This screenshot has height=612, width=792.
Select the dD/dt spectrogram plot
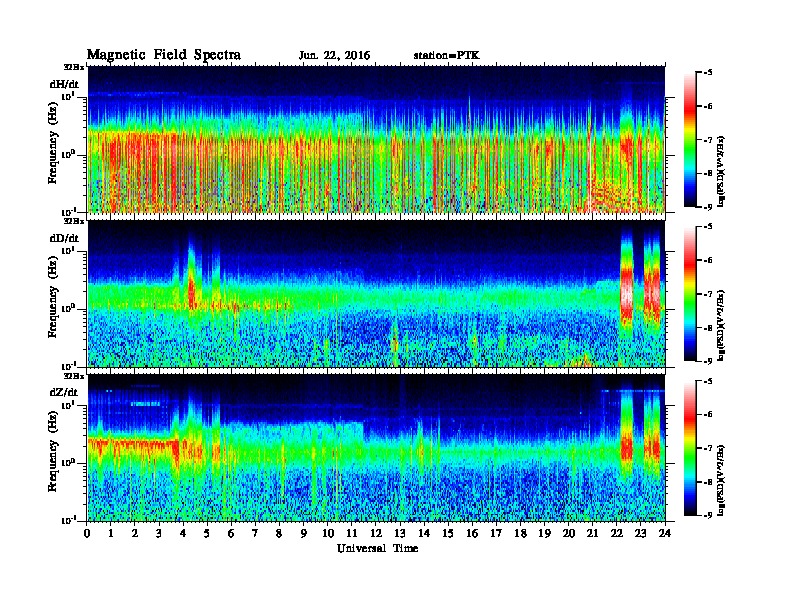point(377,294)
